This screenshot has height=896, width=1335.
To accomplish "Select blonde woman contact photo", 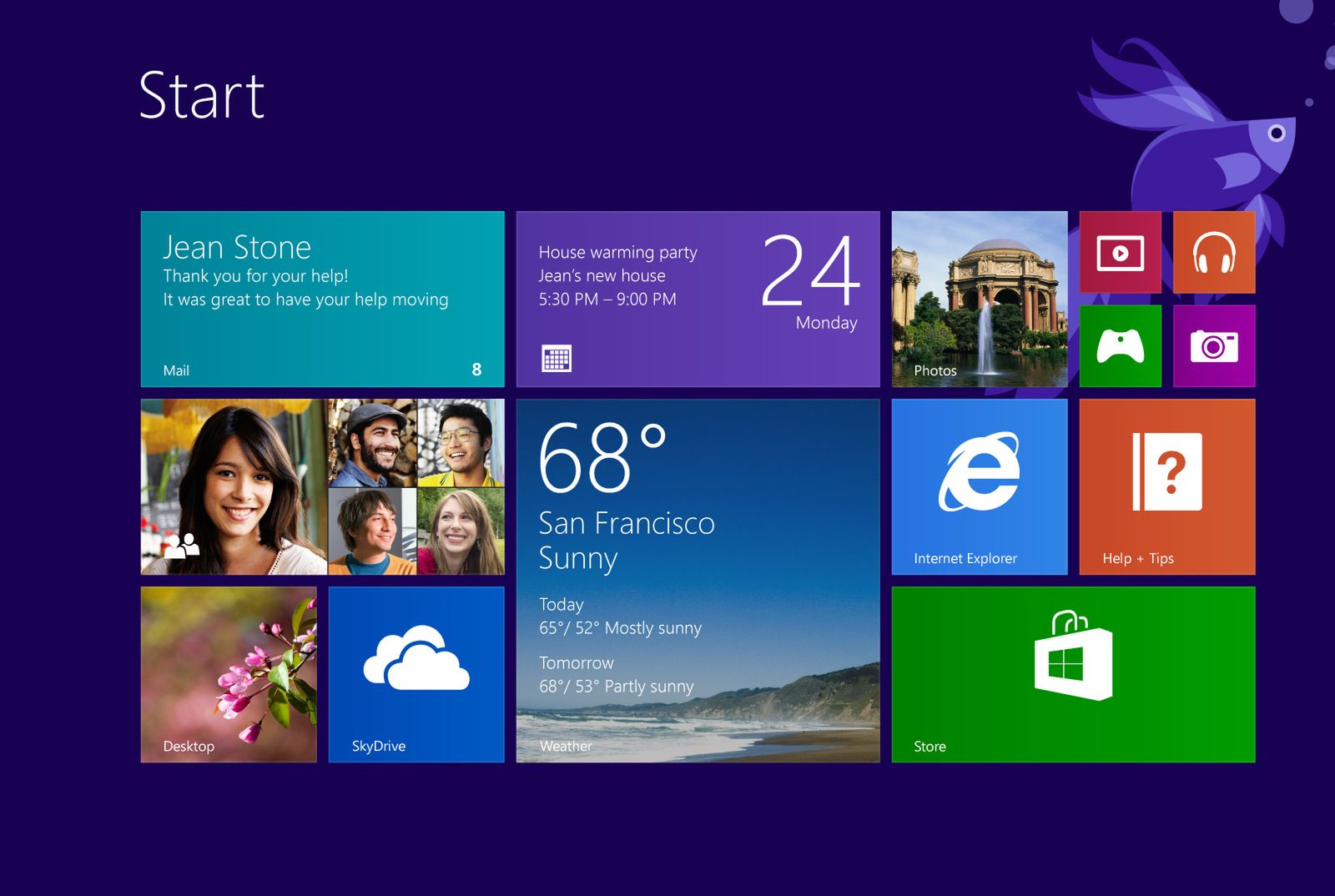I will click(x=461, y=531).
